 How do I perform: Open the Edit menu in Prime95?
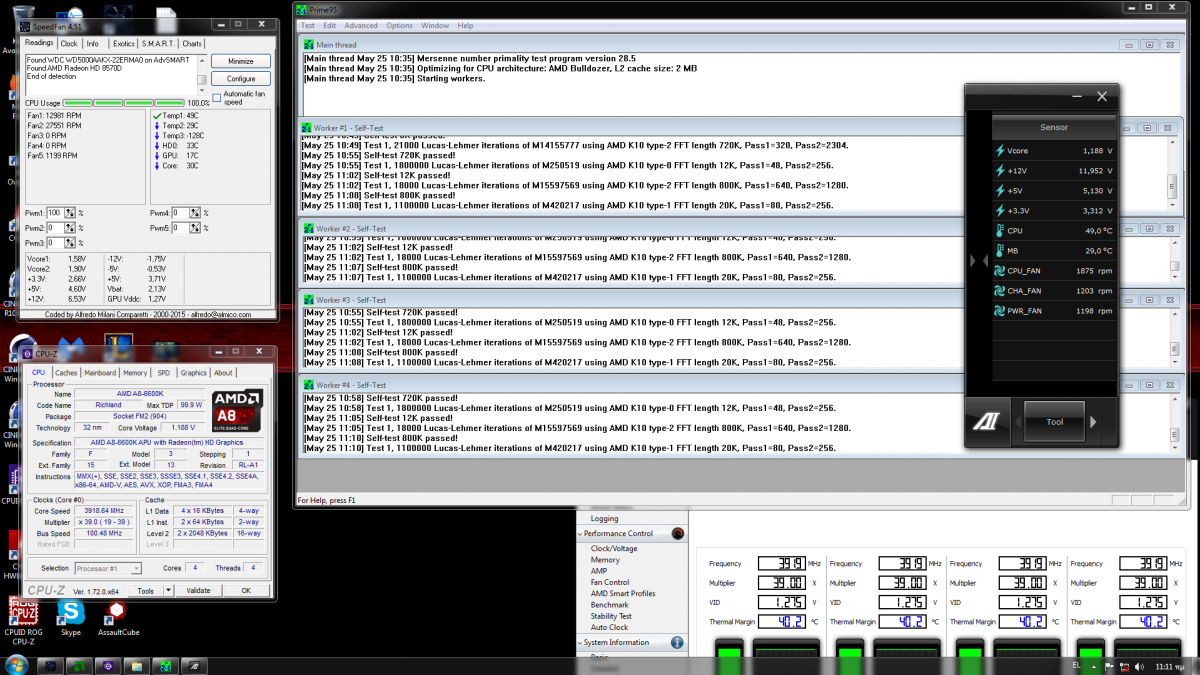pos(329,25)
